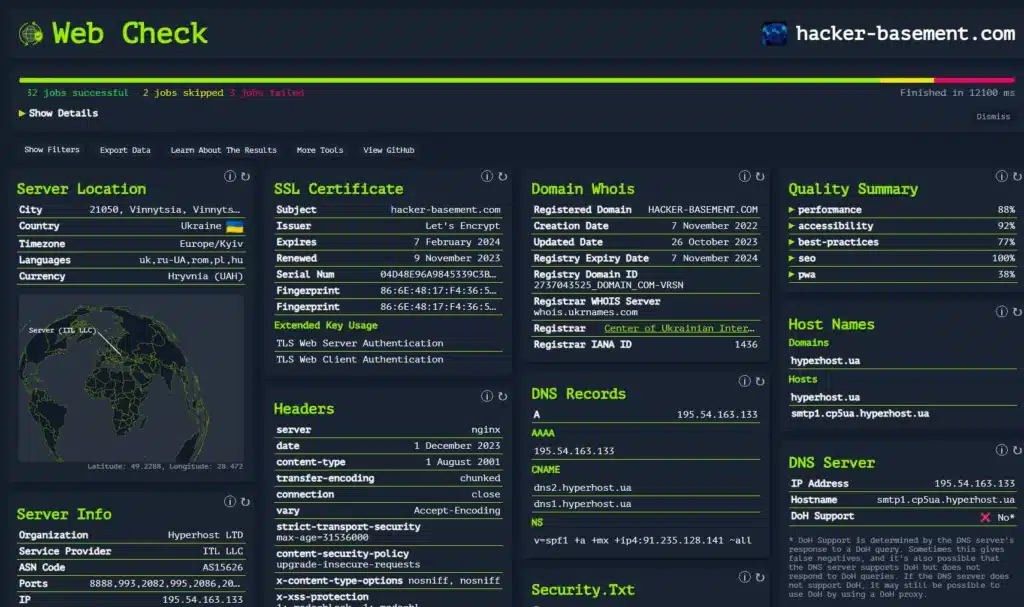Click the red X DoH Support icon
This screenshot has width=1024, height=607.
(x=985, y=517)
